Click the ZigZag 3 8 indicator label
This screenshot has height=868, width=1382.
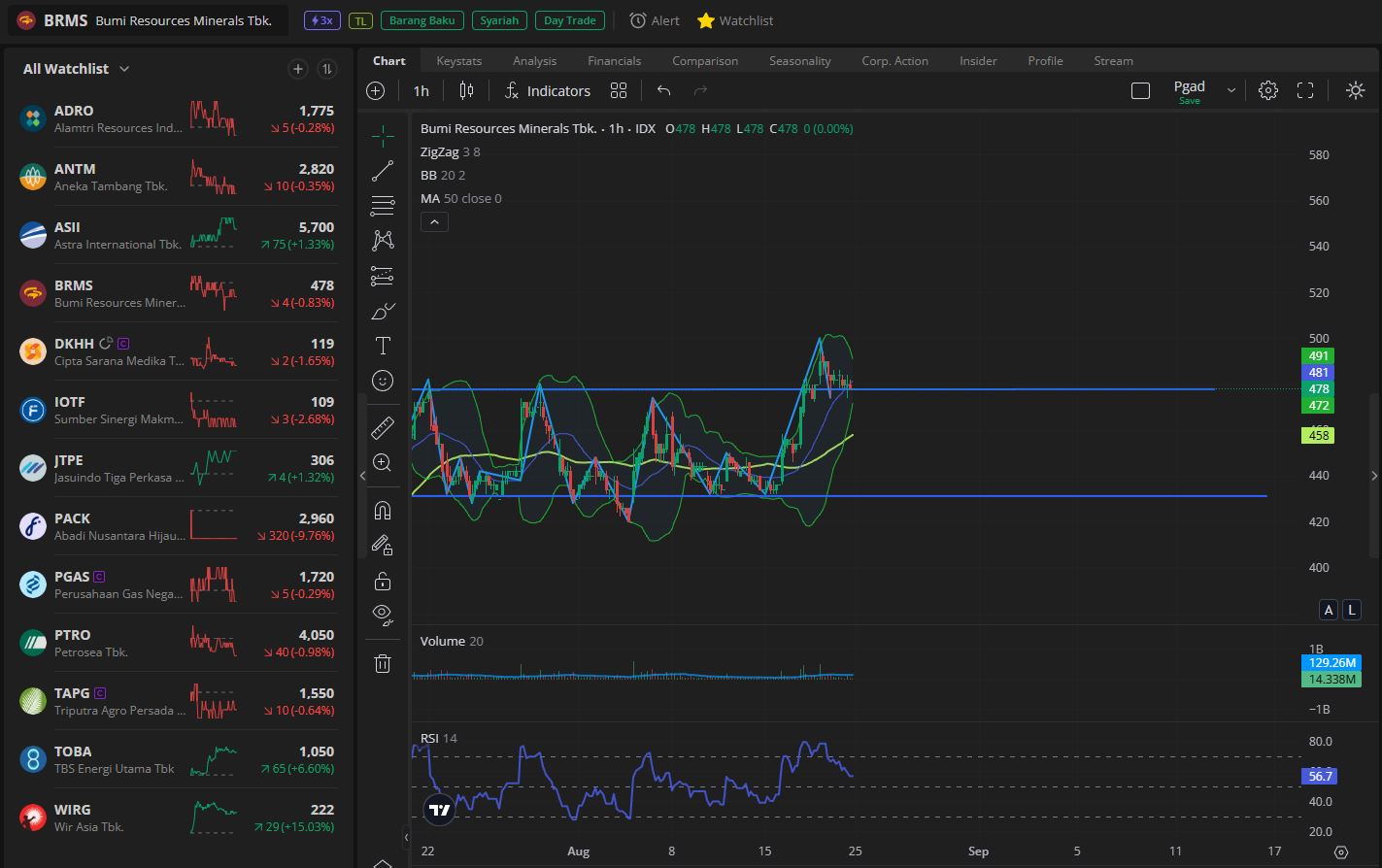[450, 151]
